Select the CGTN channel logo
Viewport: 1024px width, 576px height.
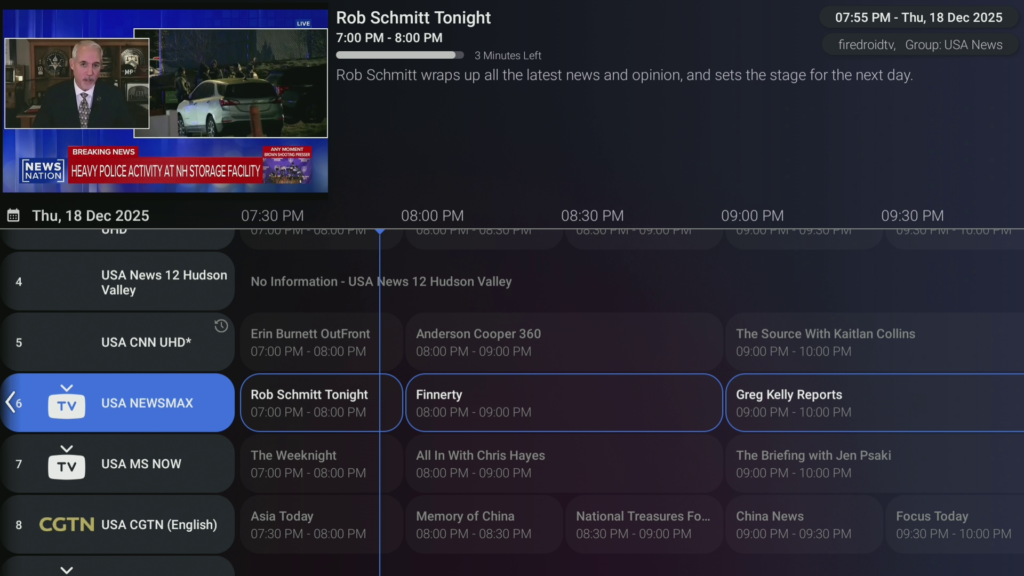point(67,524)
